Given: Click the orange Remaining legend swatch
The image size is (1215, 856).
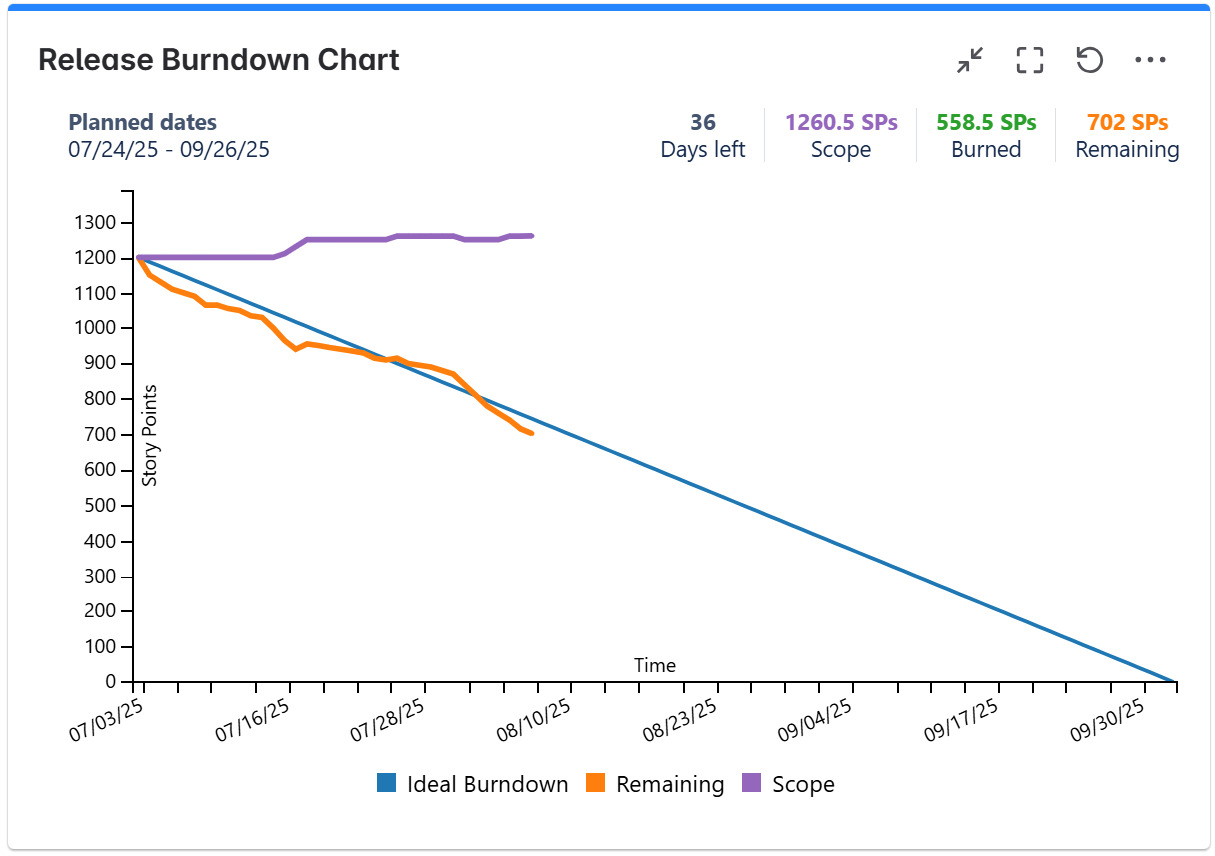Looking at the screenshot, I should point(596,784).
